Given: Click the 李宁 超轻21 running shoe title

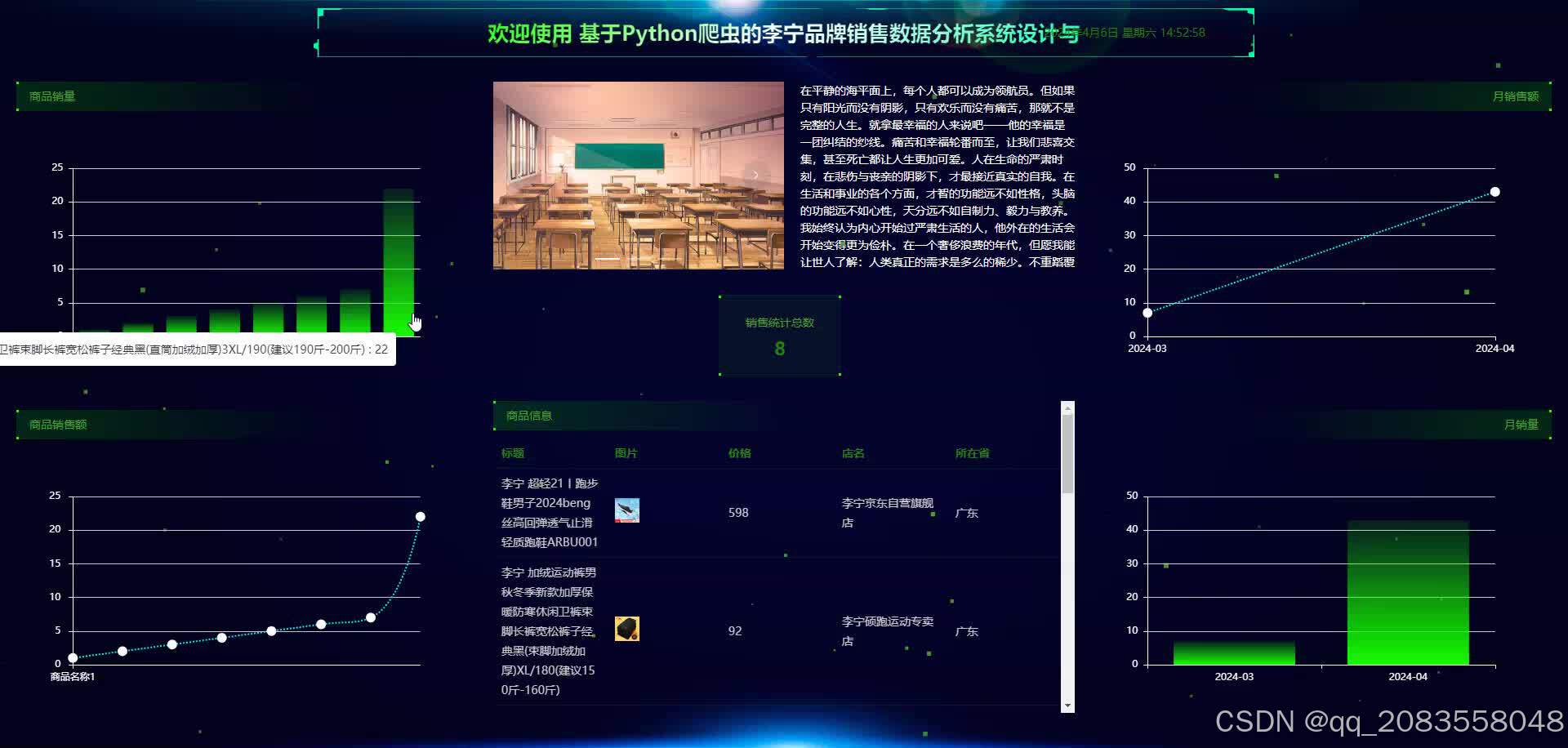Looking at the screenshot, I should (550, 513).
